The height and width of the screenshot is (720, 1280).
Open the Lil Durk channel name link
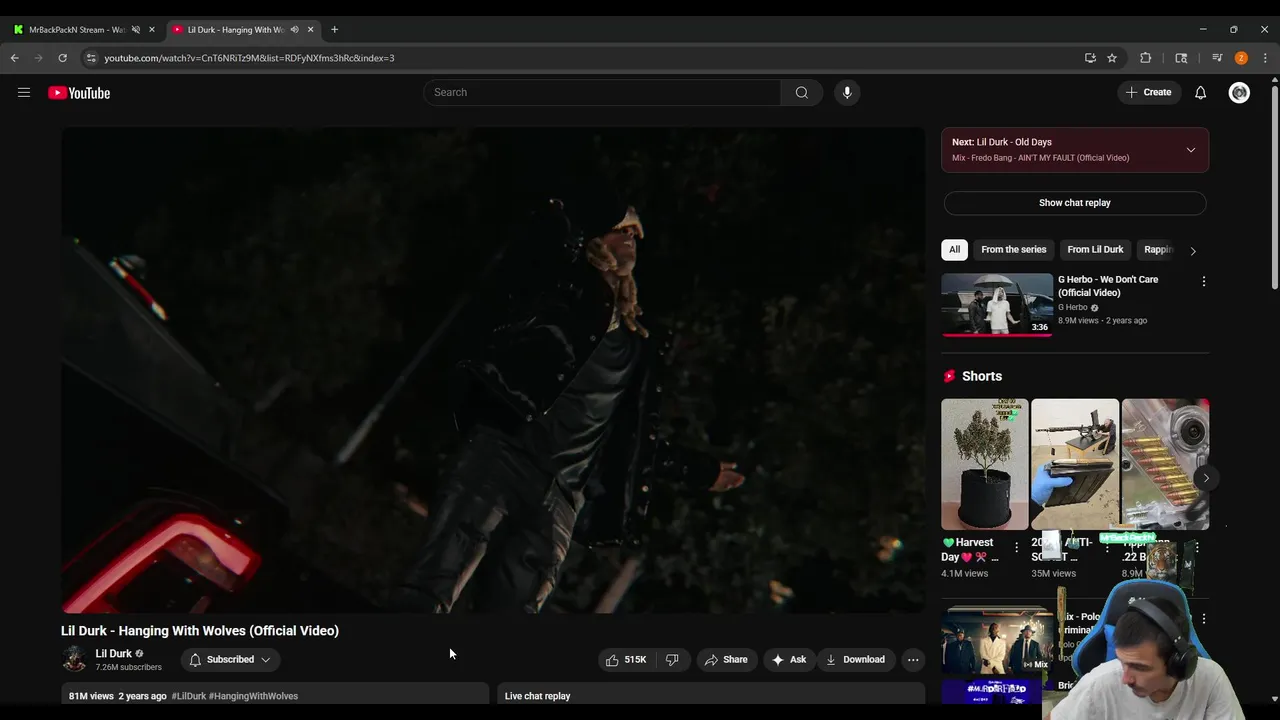113,653
